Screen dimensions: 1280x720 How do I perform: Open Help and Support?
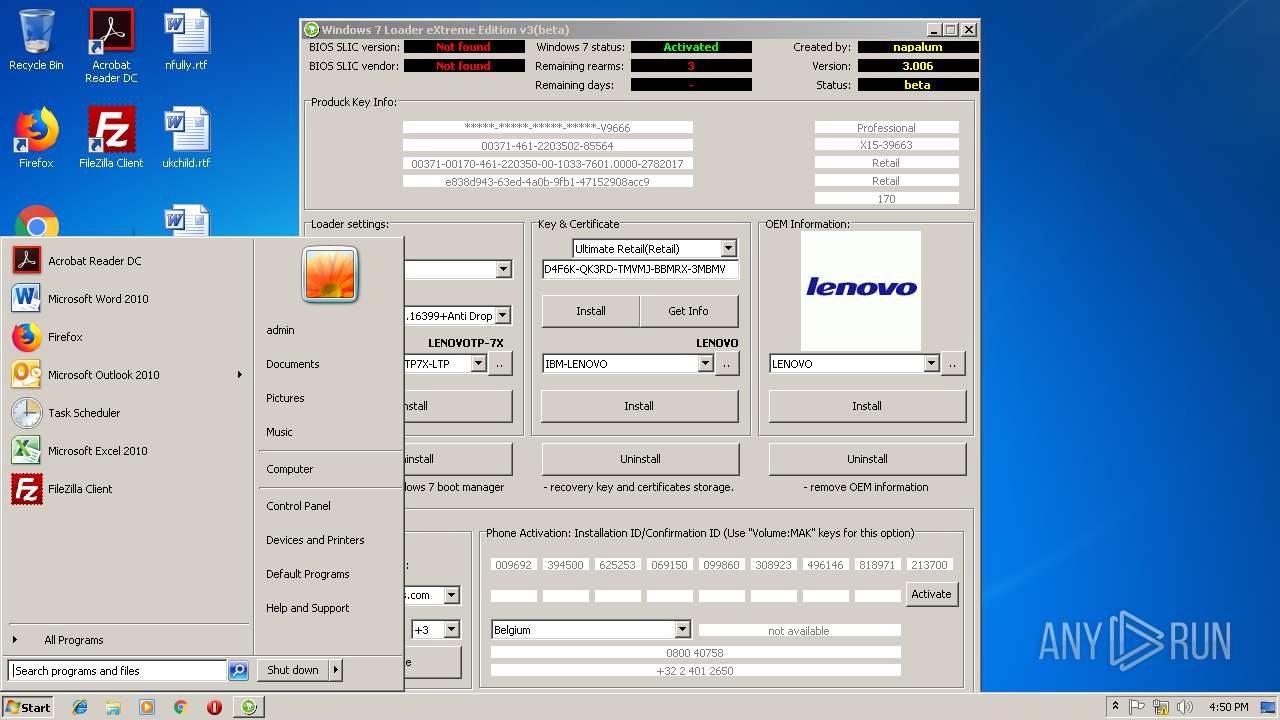pos(307,608)
